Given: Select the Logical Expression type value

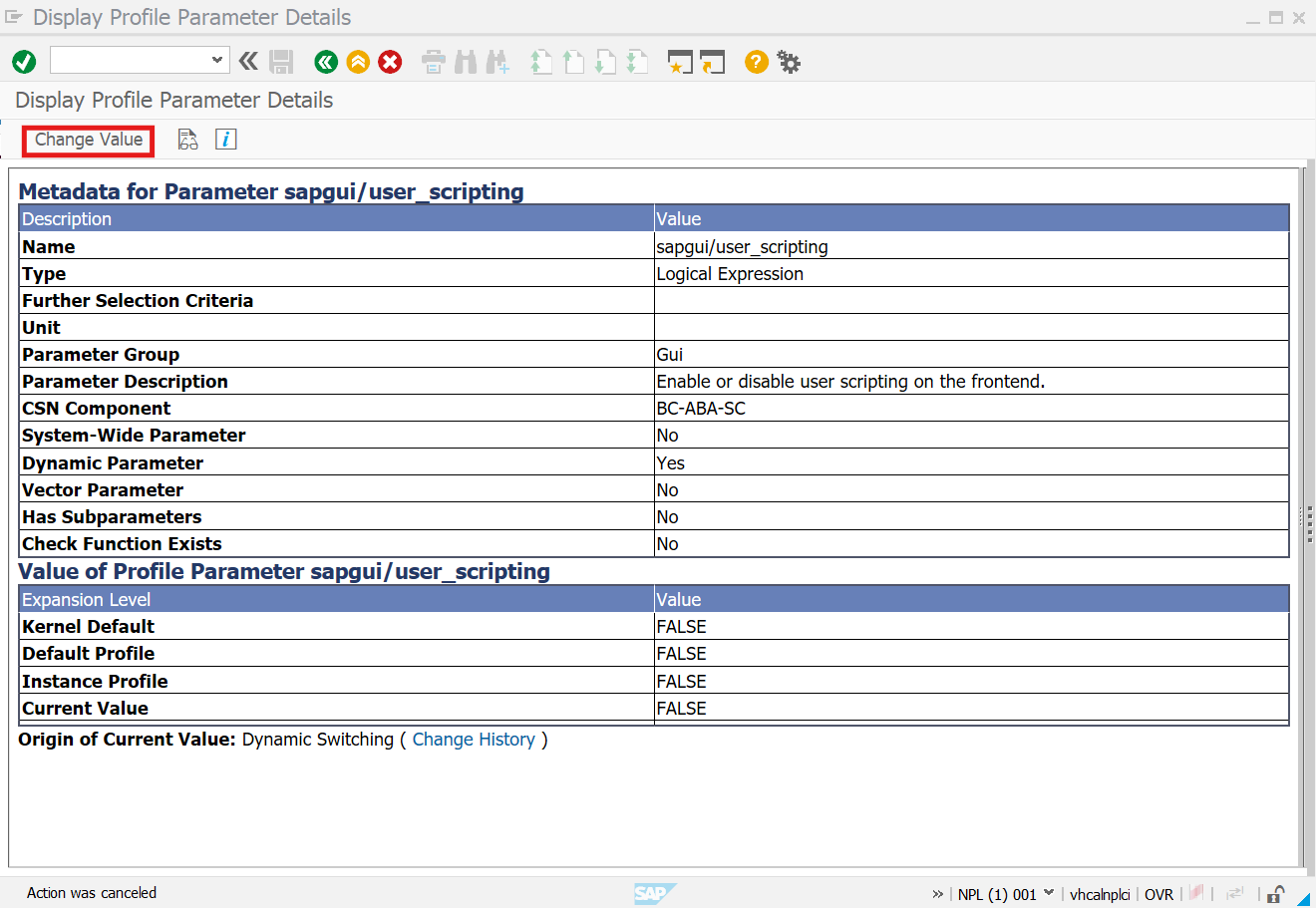Looking at the screenshot, I should tap(971, 273).
